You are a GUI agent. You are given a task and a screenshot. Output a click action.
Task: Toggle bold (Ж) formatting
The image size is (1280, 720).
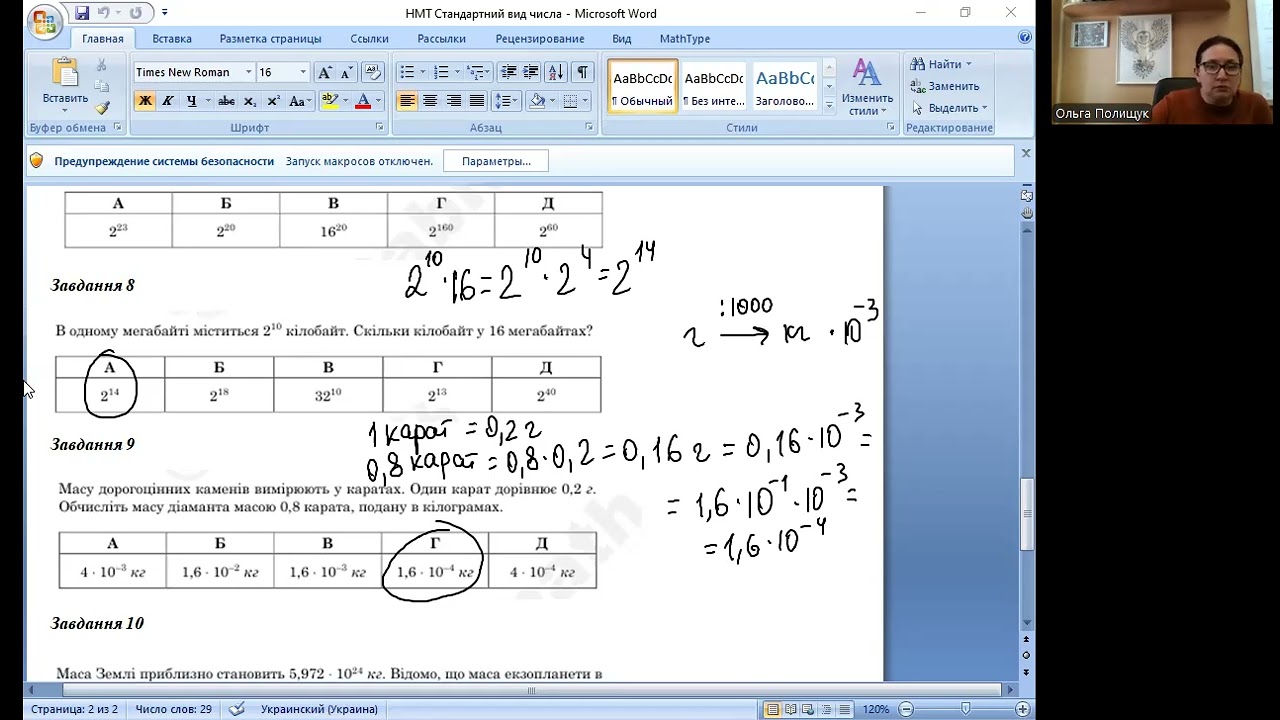(145, 101)
